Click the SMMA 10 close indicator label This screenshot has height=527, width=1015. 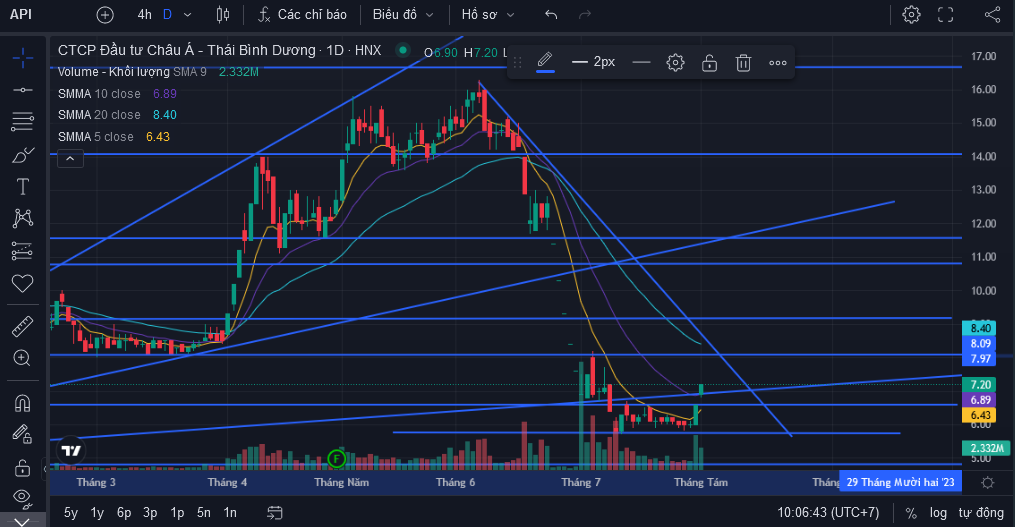point(99,94)
